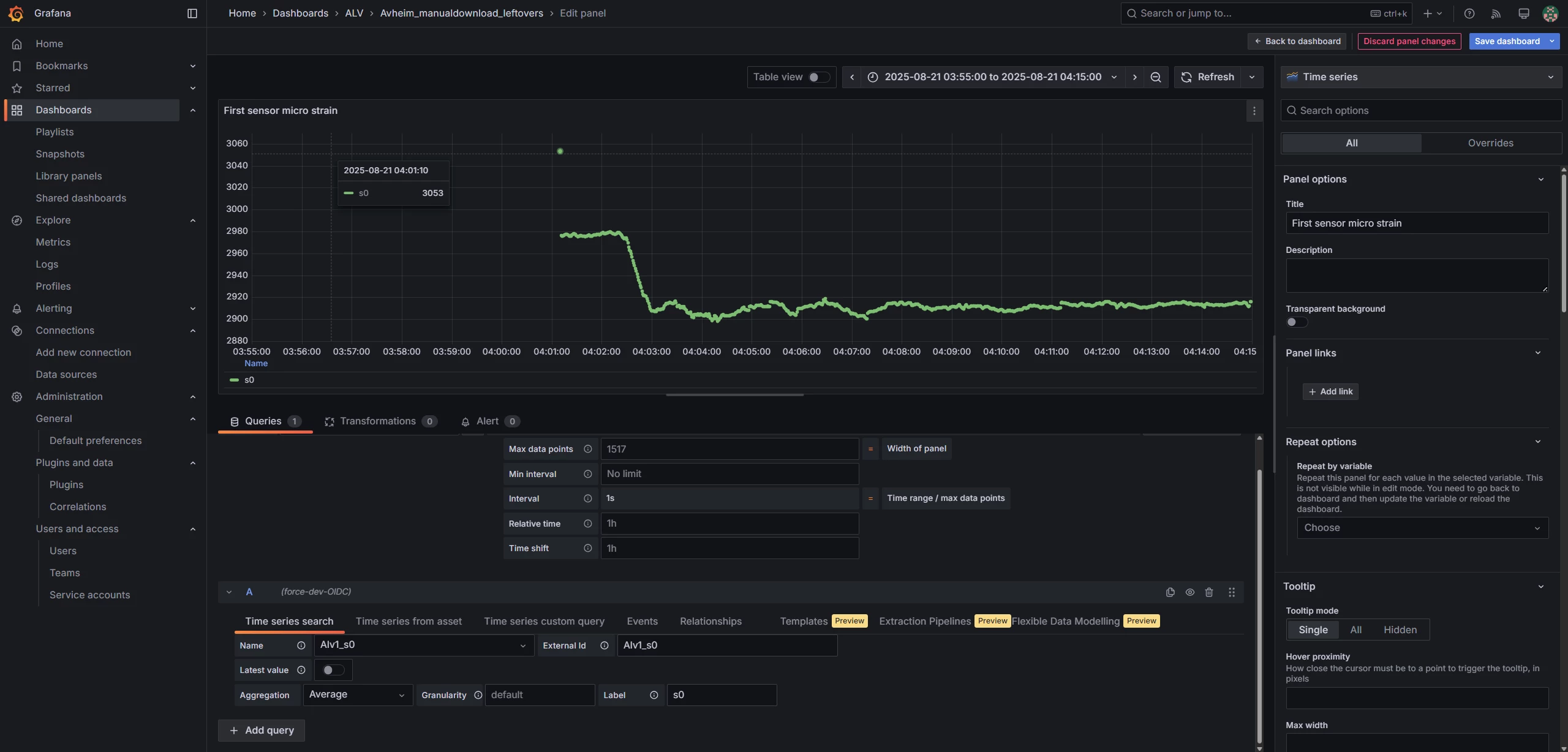Click the dock sidebar menu icon

[x=192, y=13]
